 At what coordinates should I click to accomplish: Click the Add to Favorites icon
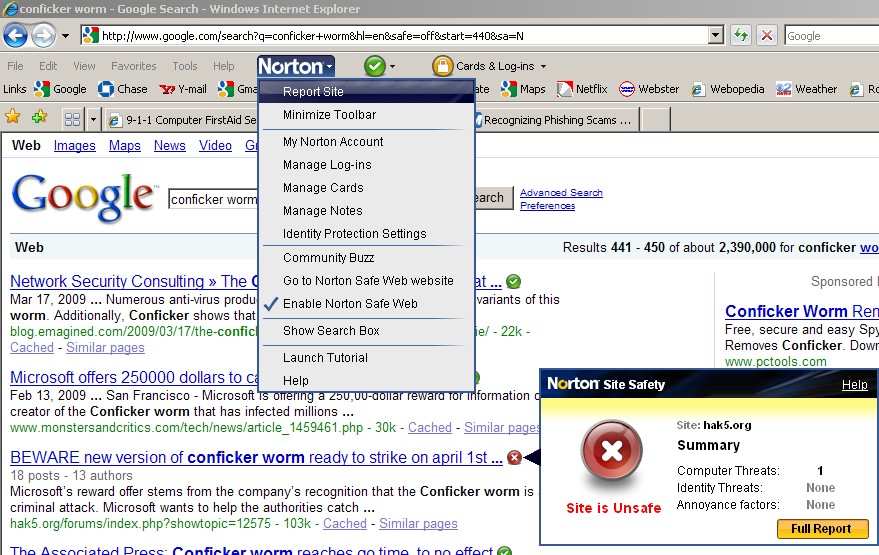(39, 118)
